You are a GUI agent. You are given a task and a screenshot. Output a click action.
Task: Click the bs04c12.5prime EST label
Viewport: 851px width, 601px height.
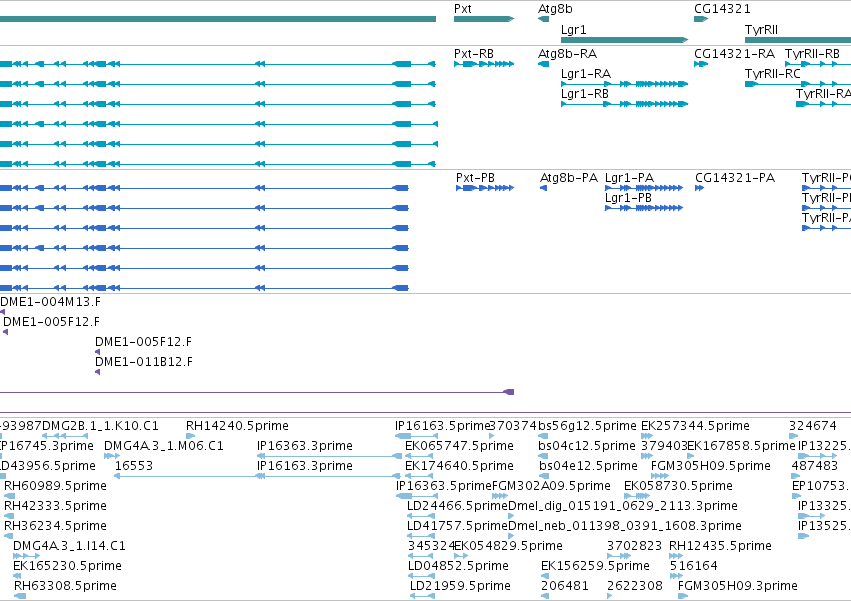coord(587,446)
